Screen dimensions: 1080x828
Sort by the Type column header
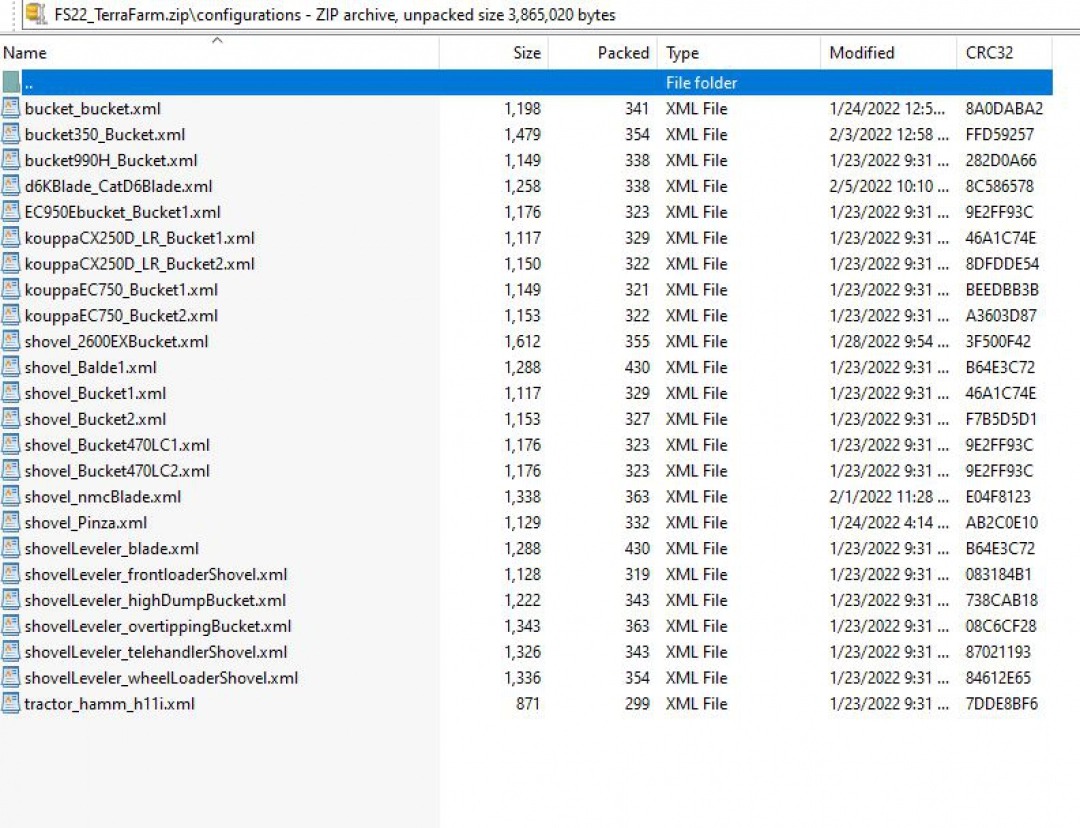tap(682, 54)
